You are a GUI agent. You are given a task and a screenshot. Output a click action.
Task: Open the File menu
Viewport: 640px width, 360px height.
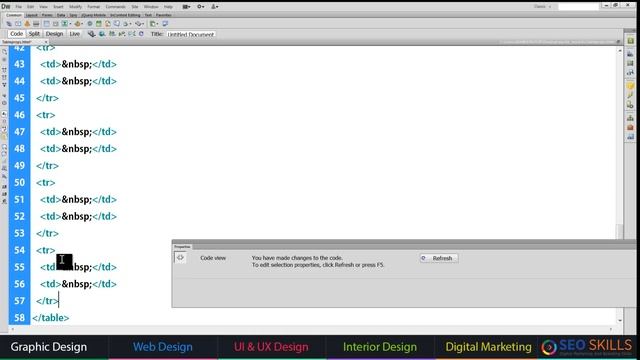tap(19, 7)
